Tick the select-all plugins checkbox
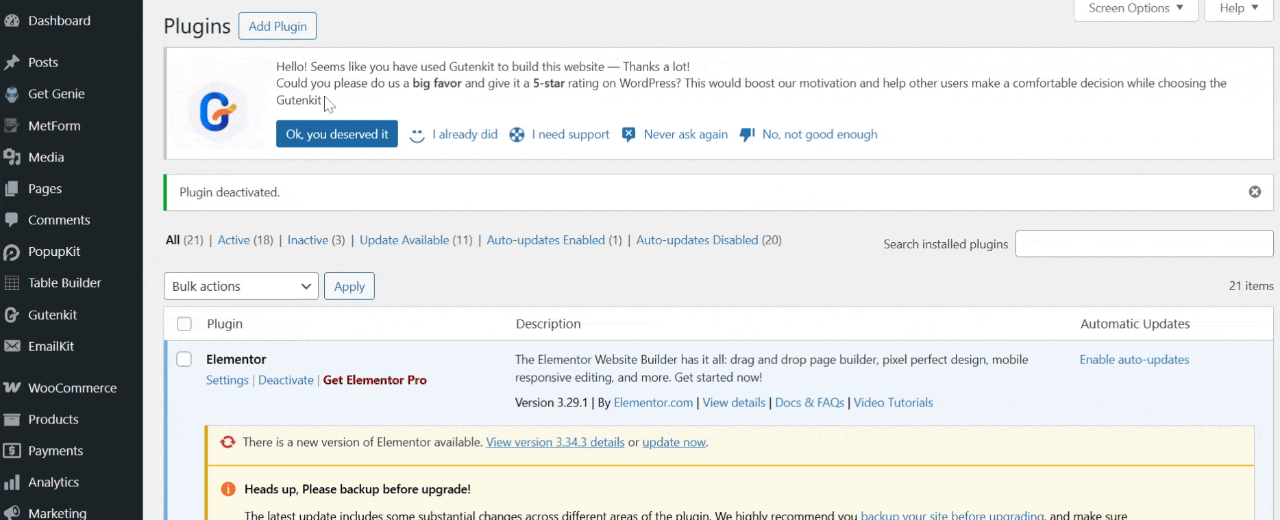The height and width of the screenshot is (520, 1280). (184, 324)
